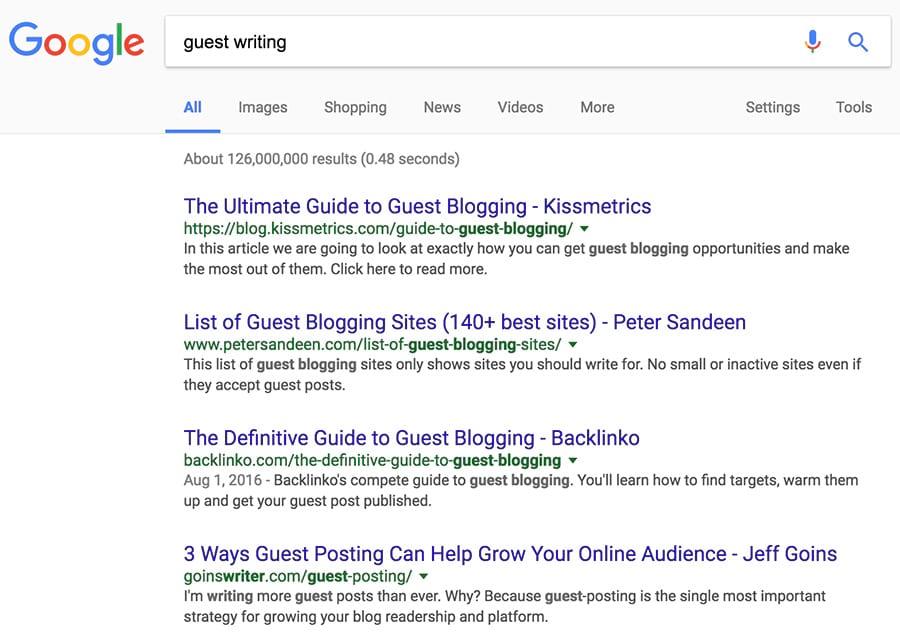Viewport: 900px width, 639px height.
Task: Click the Google logo
Action: tap(76, 41)
